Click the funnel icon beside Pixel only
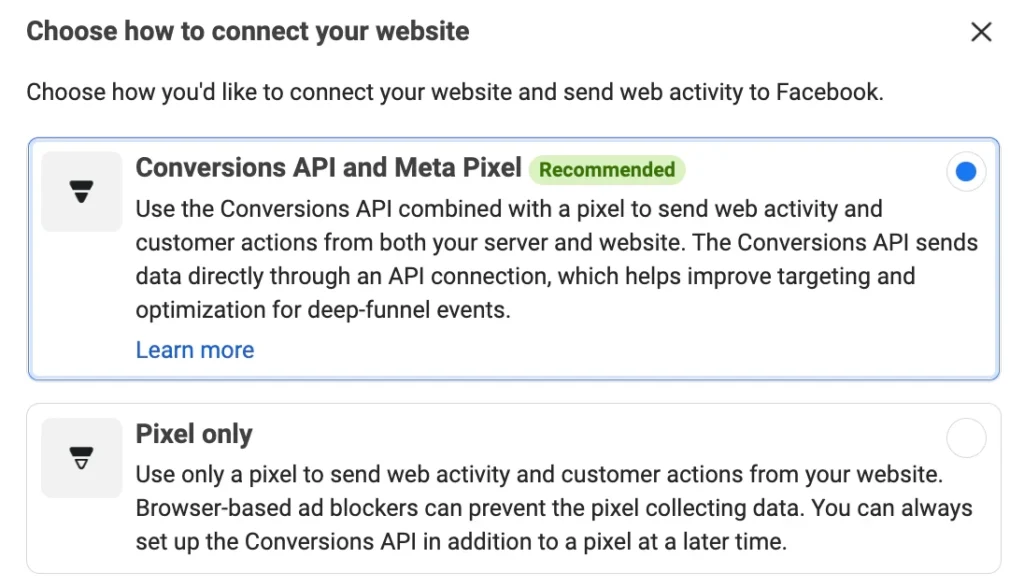1024x587 pixels. [x=81, y=458]
